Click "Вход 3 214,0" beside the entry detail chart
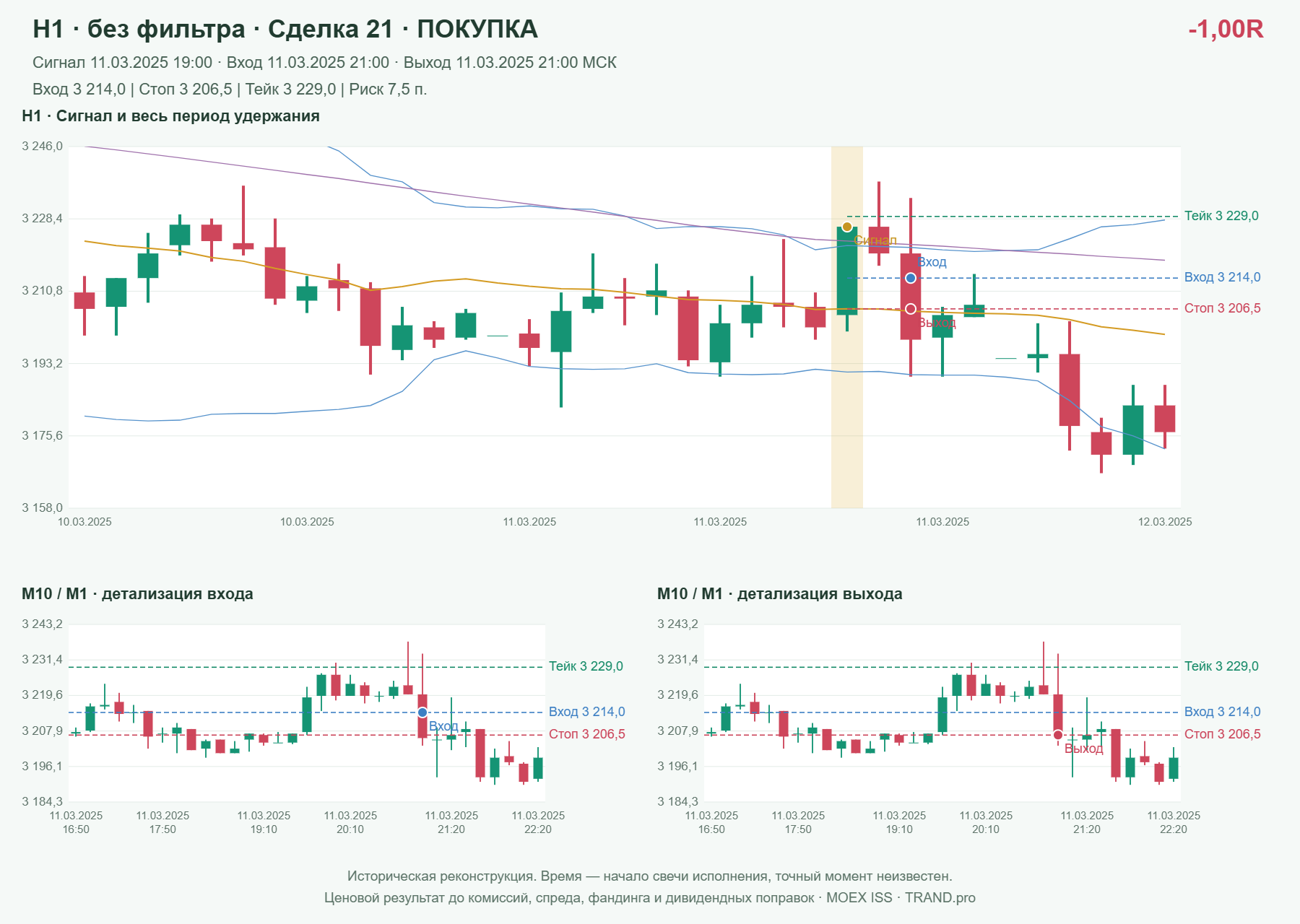Viewport: 1300px width, 924px height. 586,712
